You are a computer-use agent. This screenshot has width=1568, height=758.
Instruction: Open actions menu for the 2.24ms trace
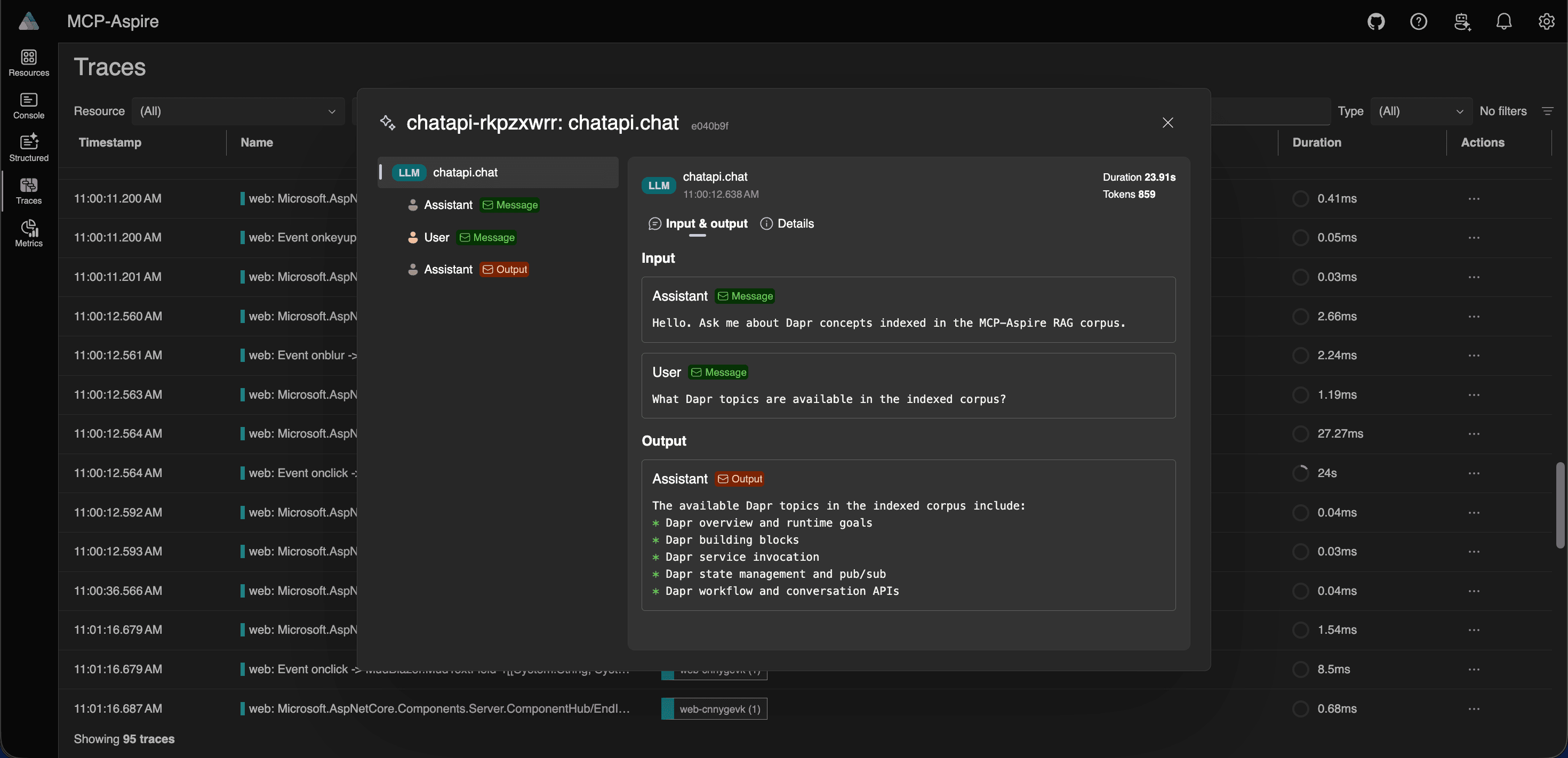coord(1474,355)
